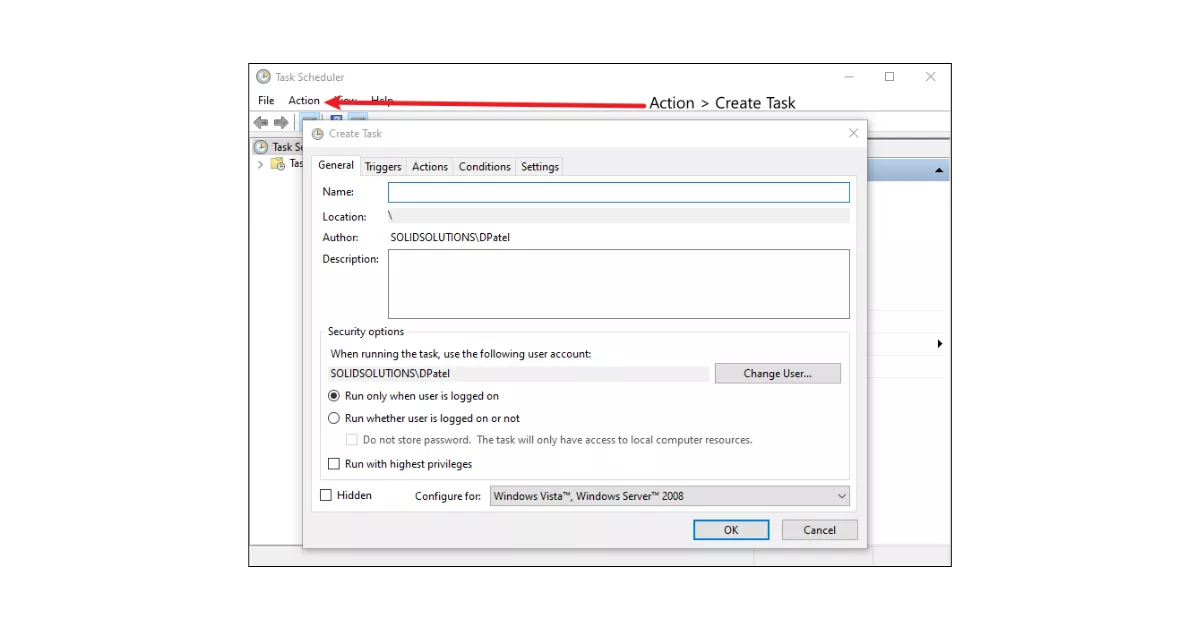Switch to the Triggers tab
The width and height of the screenshot is (1200, 630).
pos(383,166)
